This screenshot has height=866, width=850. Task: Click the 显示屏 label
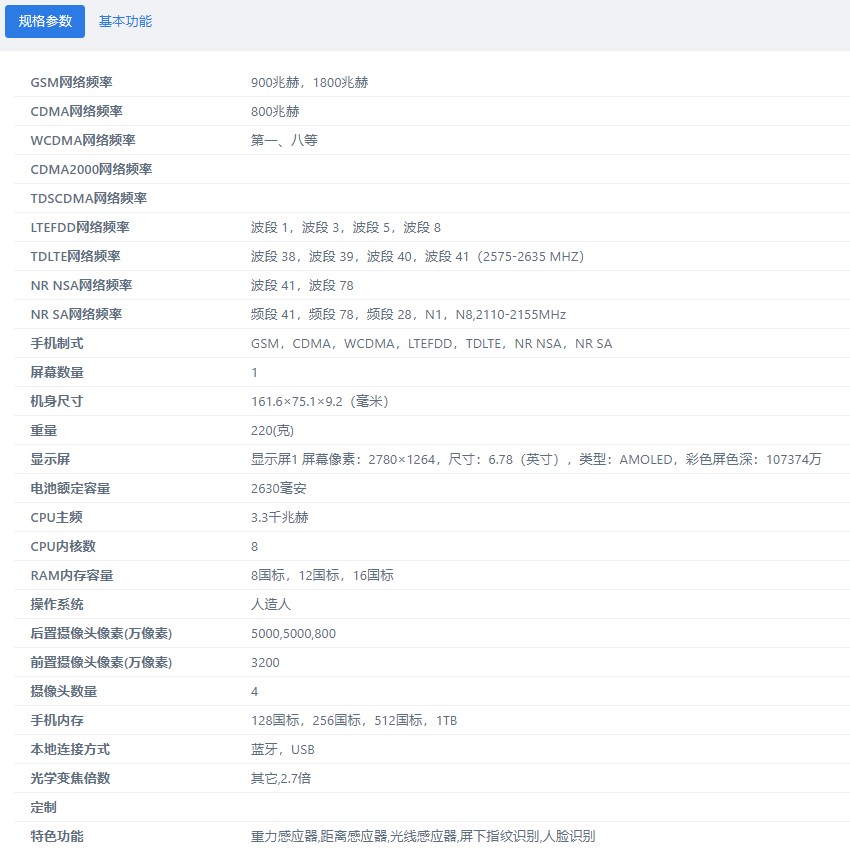(50, 459)
